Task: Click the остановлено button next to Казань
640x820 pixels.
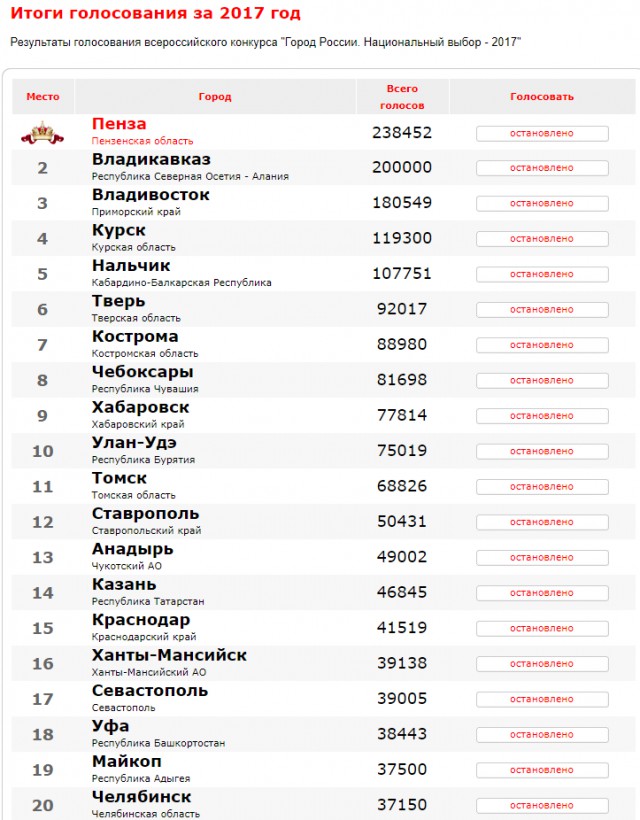Action: coord(542,593)
